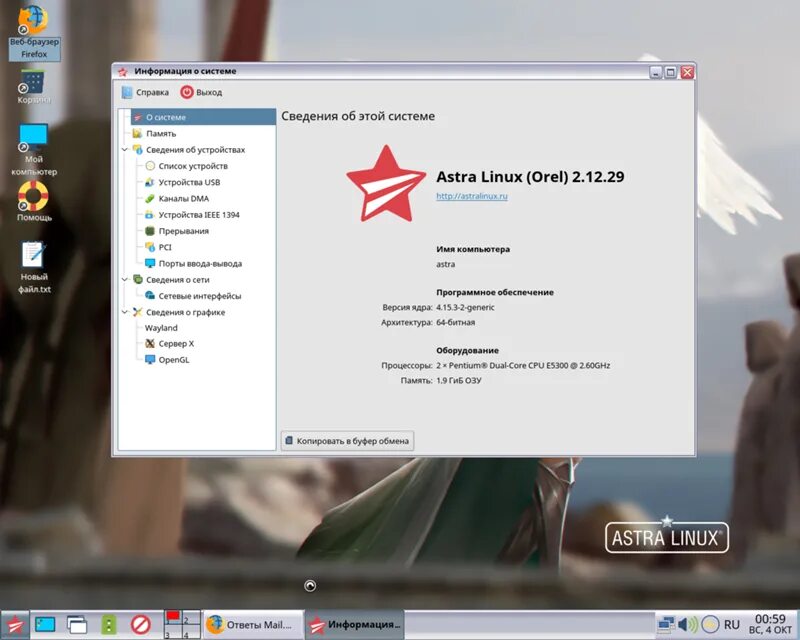Select Прерывания in the sidebar
800x640 pixels.
click(184, 231)
